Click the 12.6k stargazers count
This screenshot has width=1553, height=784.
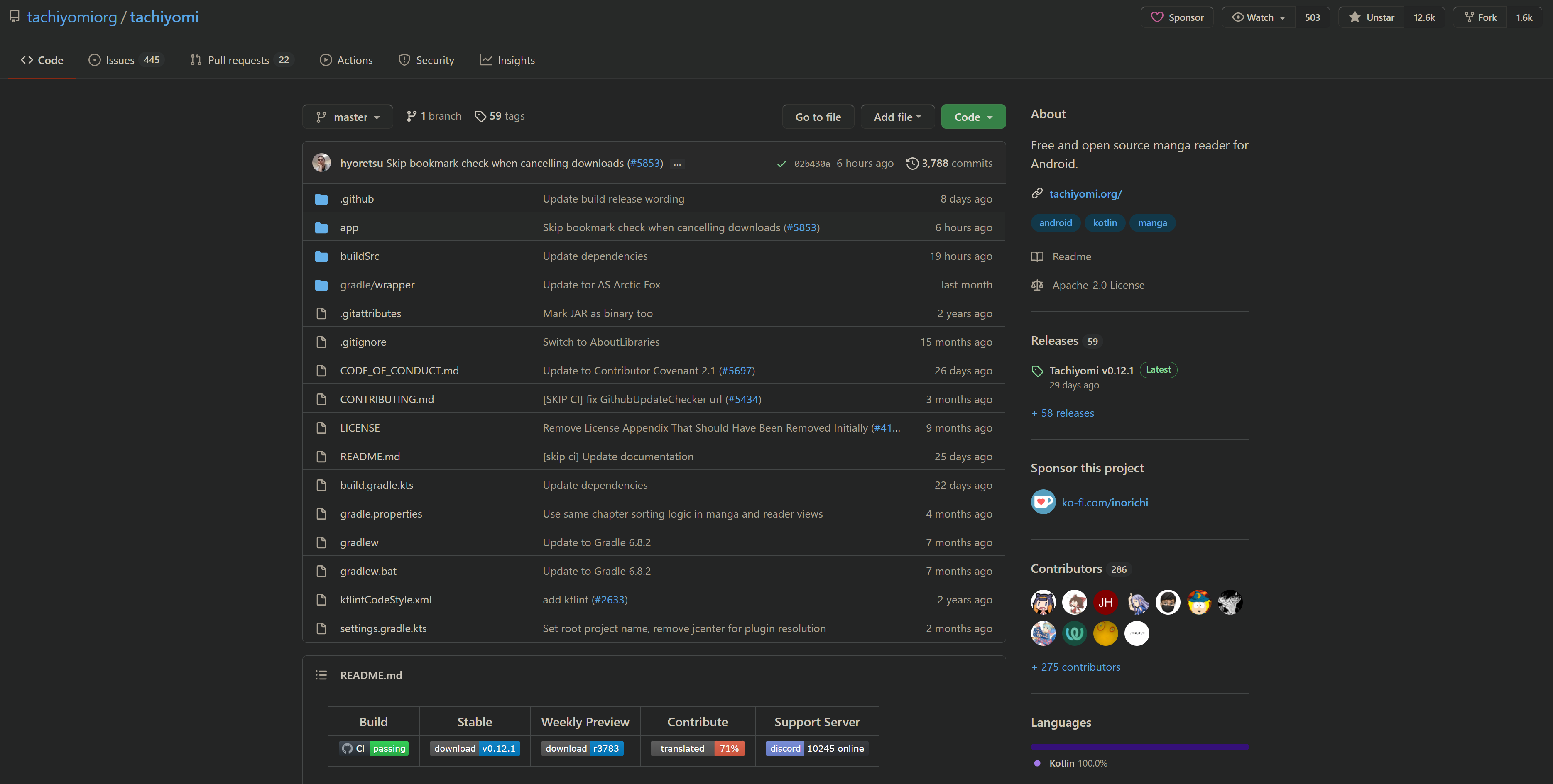point(1424,17)
